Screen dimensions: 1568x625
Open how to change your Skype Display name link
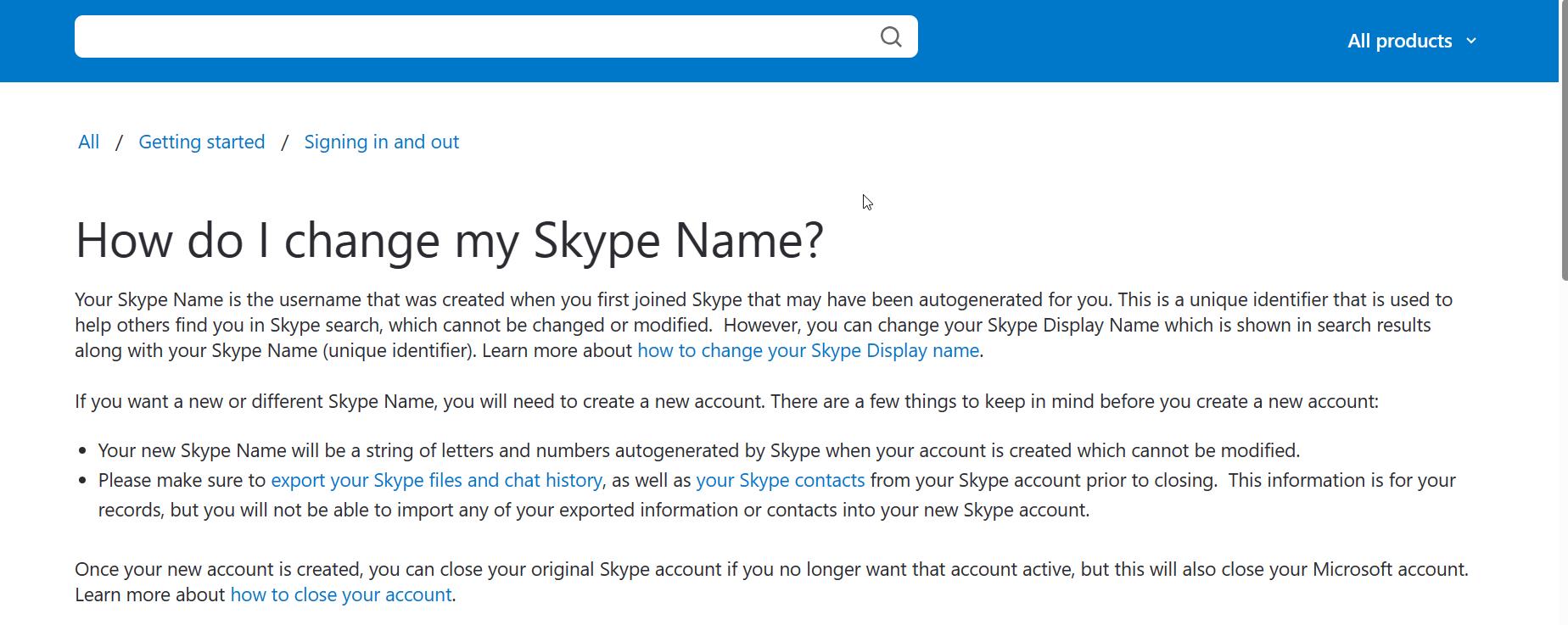(809, 350)
